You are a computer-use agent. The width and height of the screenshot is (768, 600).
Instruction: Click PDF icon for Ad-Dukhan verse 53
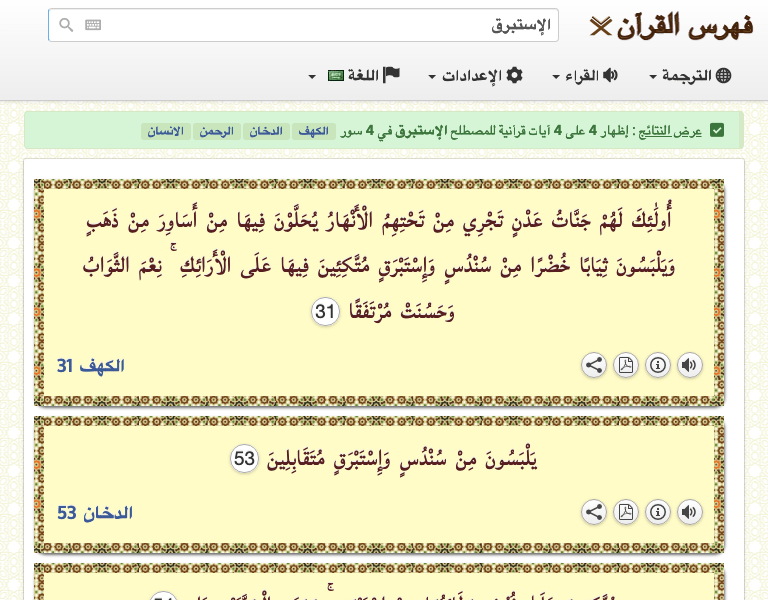click(626, 512)
